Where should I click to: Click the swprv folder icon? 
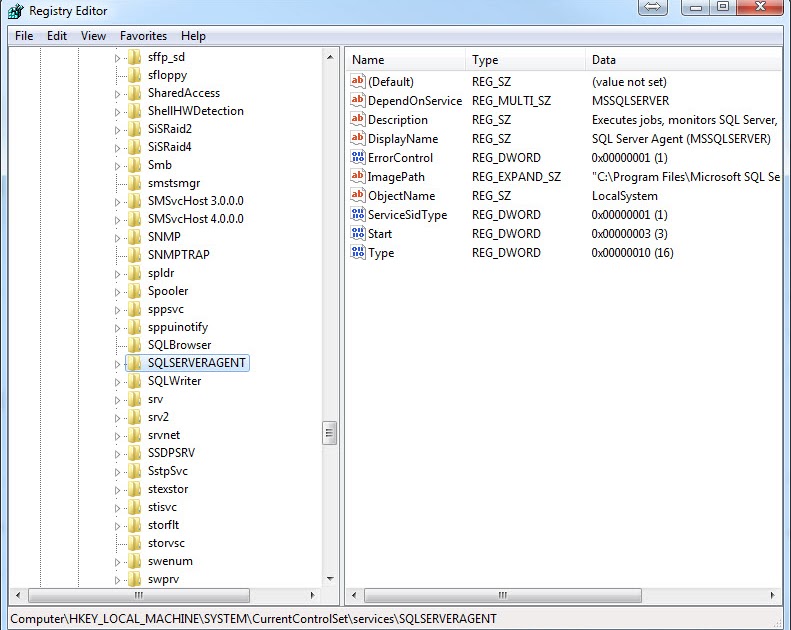(x=134, y=579)
